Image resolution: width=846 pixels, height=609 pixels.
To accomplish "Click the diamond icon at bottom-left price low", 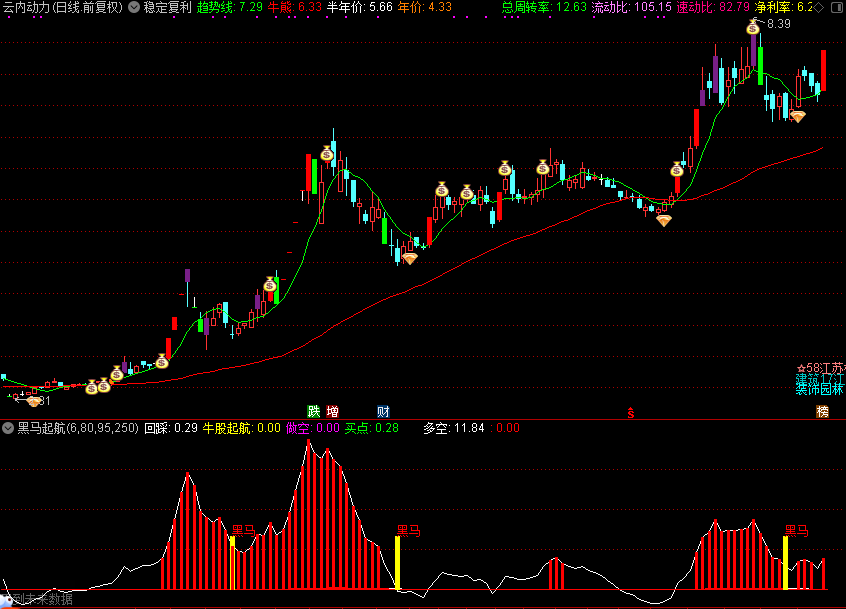I will [33, 401].
